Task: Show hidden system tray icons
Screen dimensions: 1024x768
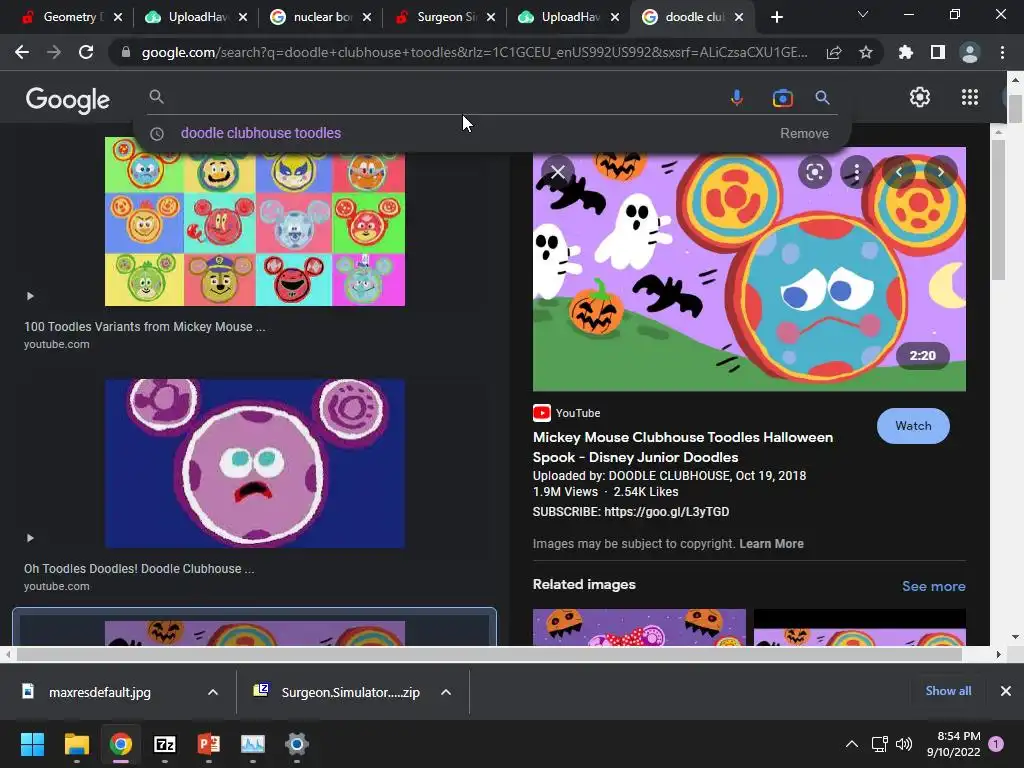Action: pos(852,744)
